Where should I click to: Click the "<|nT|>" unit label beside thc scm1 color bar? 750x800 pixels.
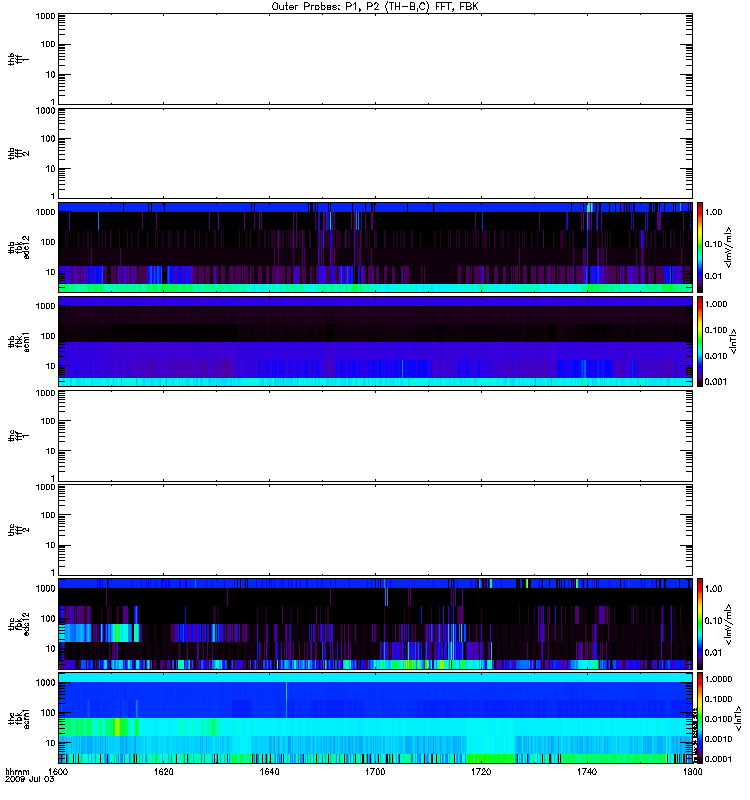[737, 719]
